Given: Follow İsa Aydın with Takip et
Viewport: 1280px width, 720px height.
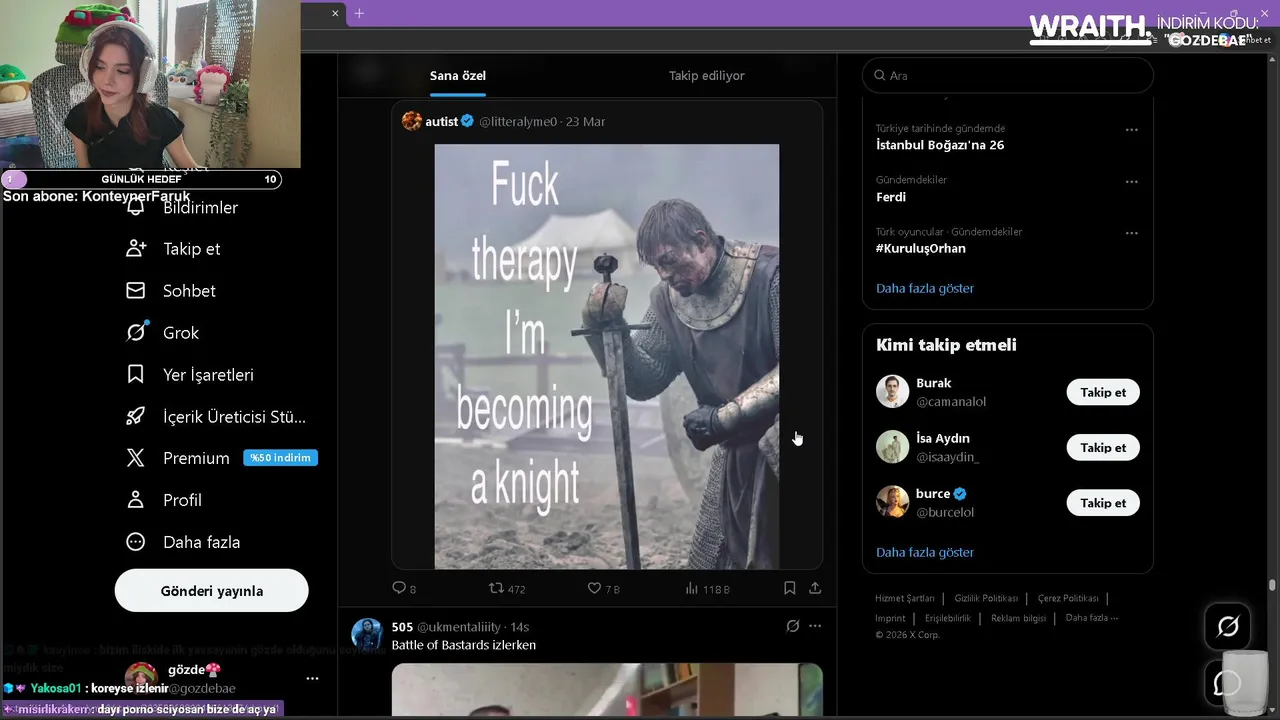Looking at the screenshot, I should [x=1103, y=447].
